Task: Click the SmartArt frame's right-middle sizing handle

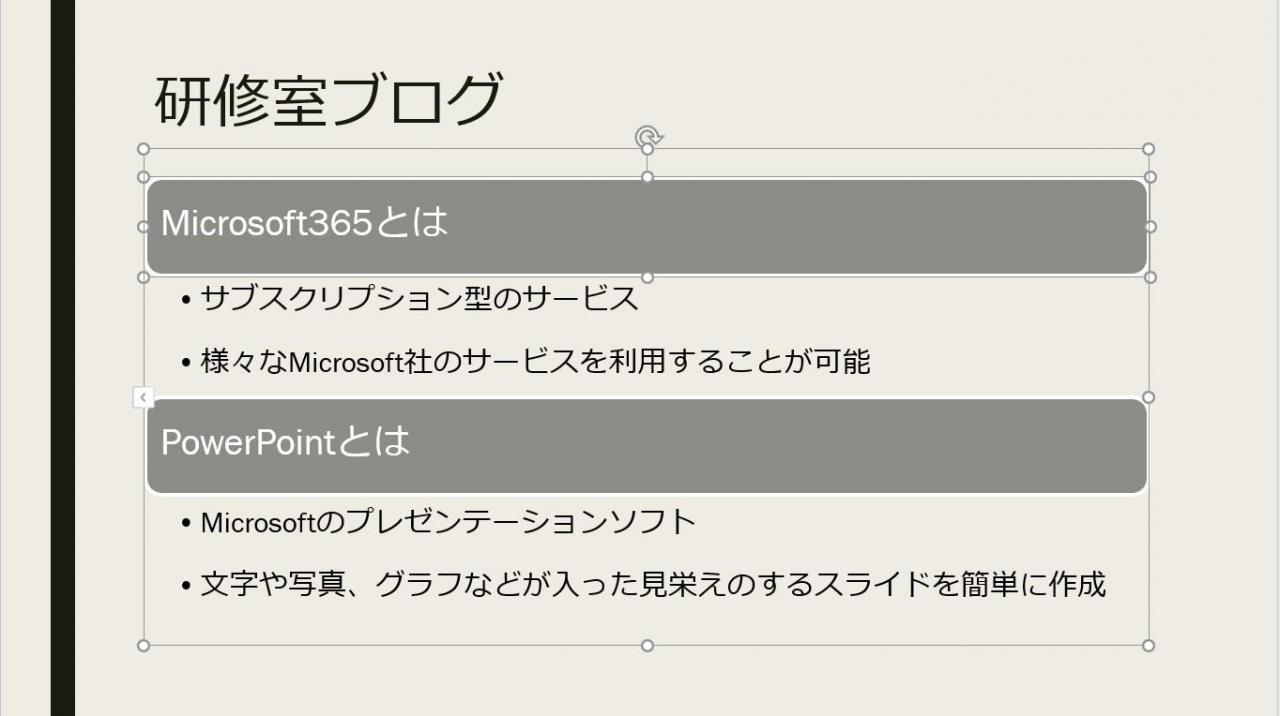Action: coord(1148,397)
